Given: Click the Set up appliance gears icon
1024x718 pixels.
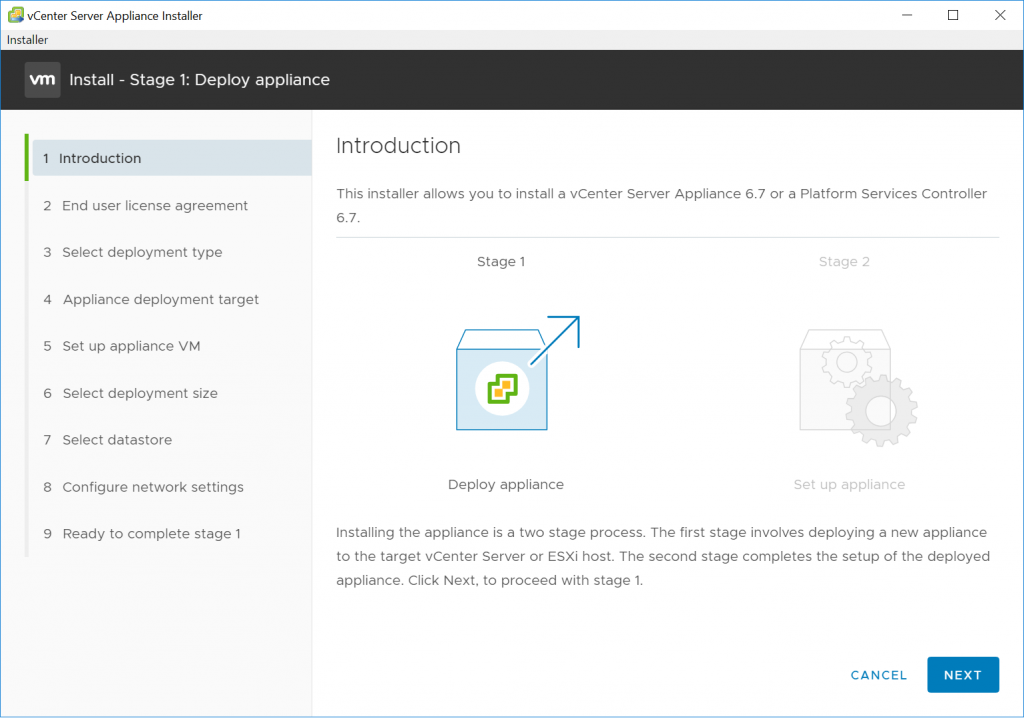Looking at the screenshot, I should [x=858, y=387].
